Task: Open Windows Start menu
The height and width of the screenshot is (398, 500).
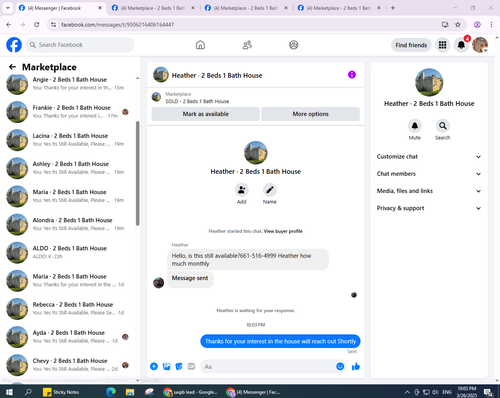Action: [x=9, y=392]
